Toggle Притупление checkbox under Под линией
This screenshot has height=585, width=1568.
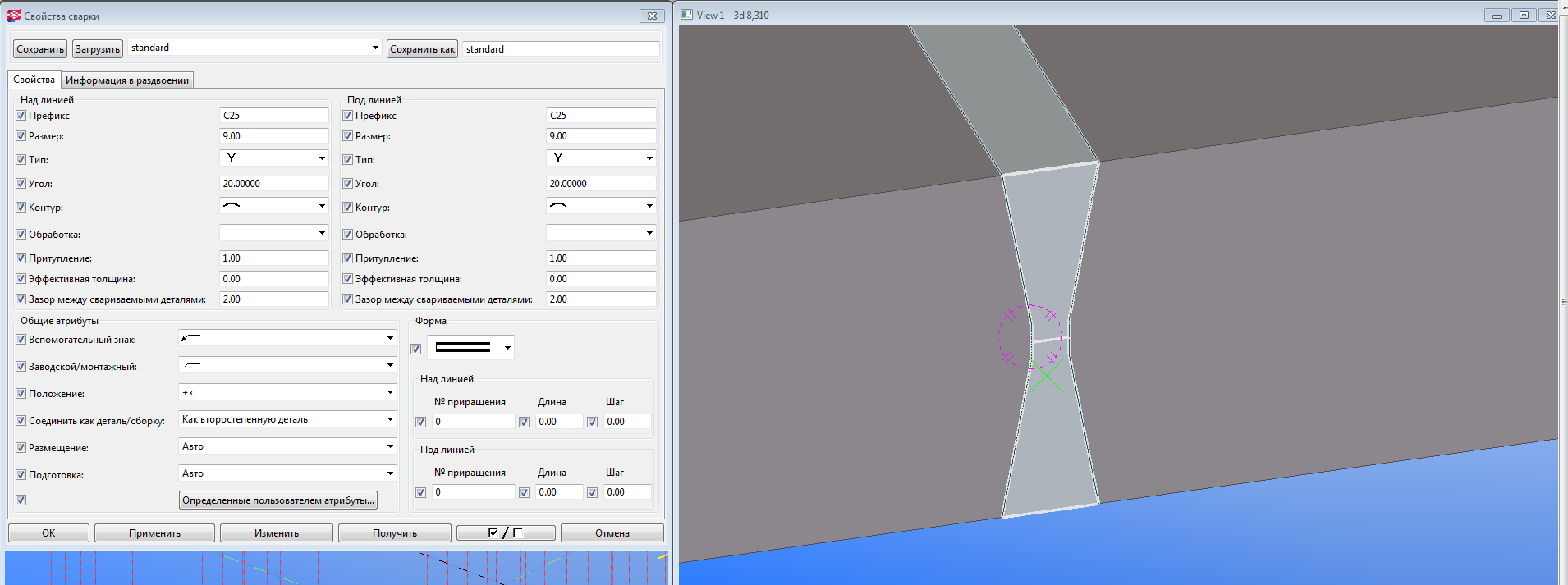click(348, 258)
